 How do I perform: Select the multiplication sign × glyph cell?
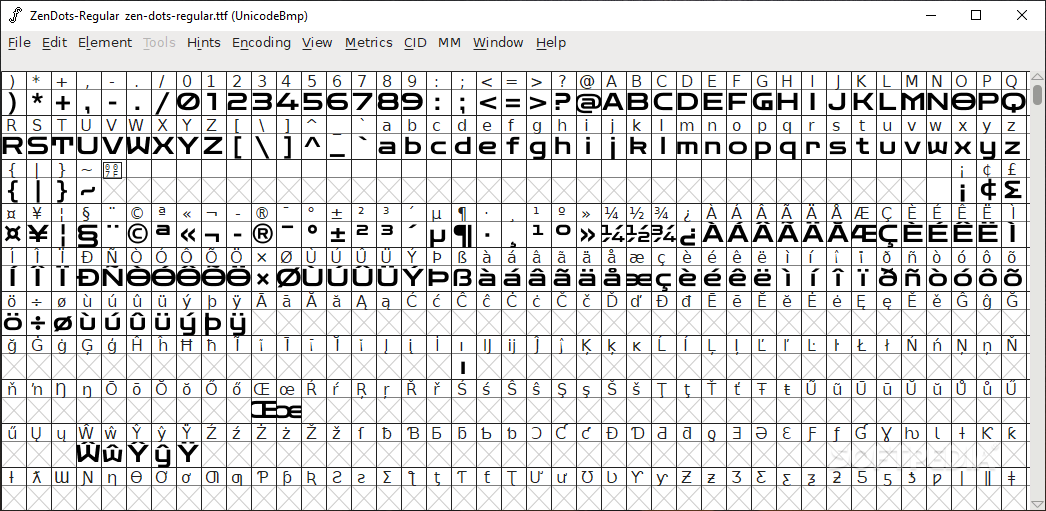262,278
